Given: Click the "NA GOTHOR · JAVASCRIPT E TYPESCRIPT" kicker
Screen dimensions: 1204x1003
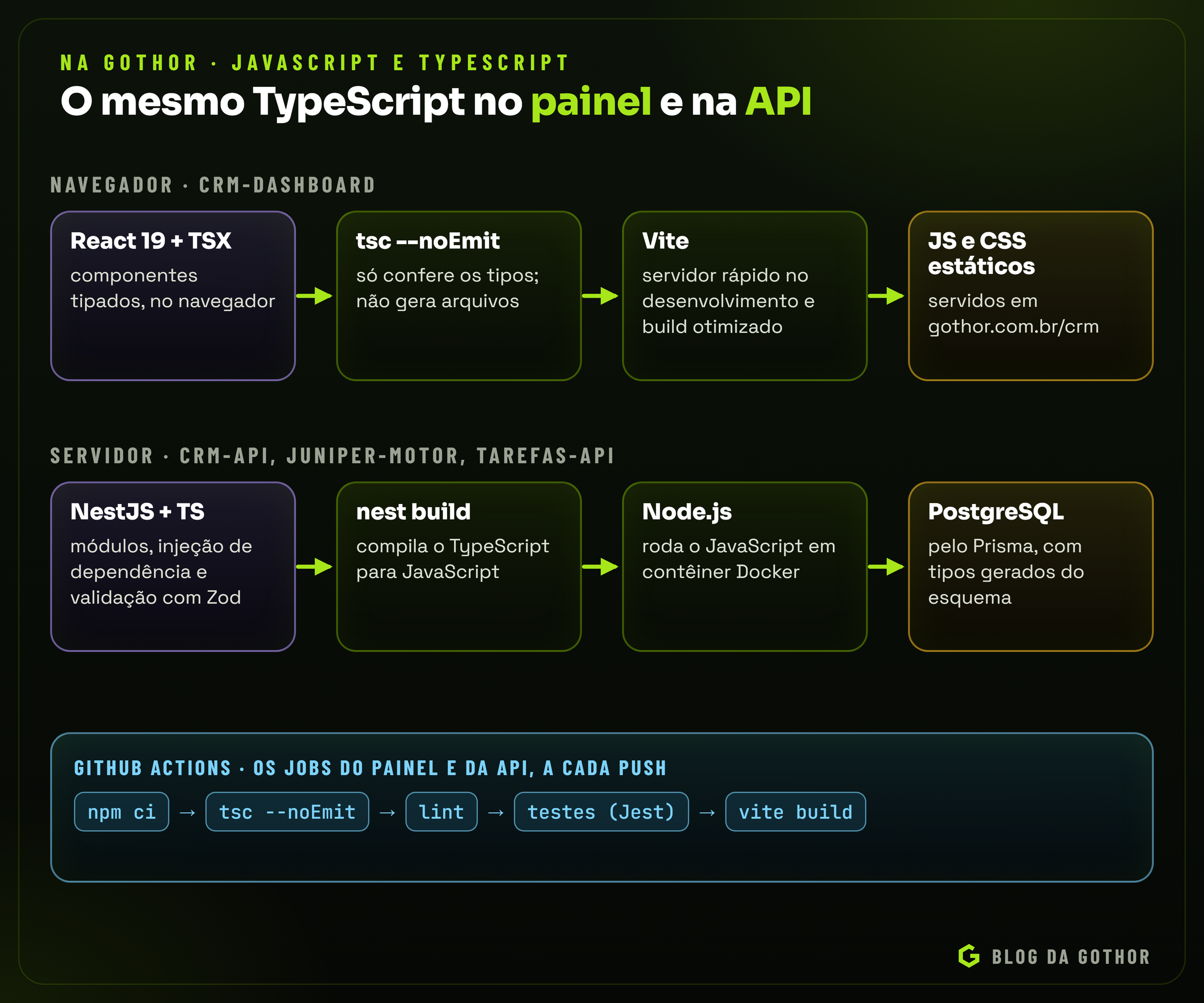Looking at the screenshot, I should point(315,63).
